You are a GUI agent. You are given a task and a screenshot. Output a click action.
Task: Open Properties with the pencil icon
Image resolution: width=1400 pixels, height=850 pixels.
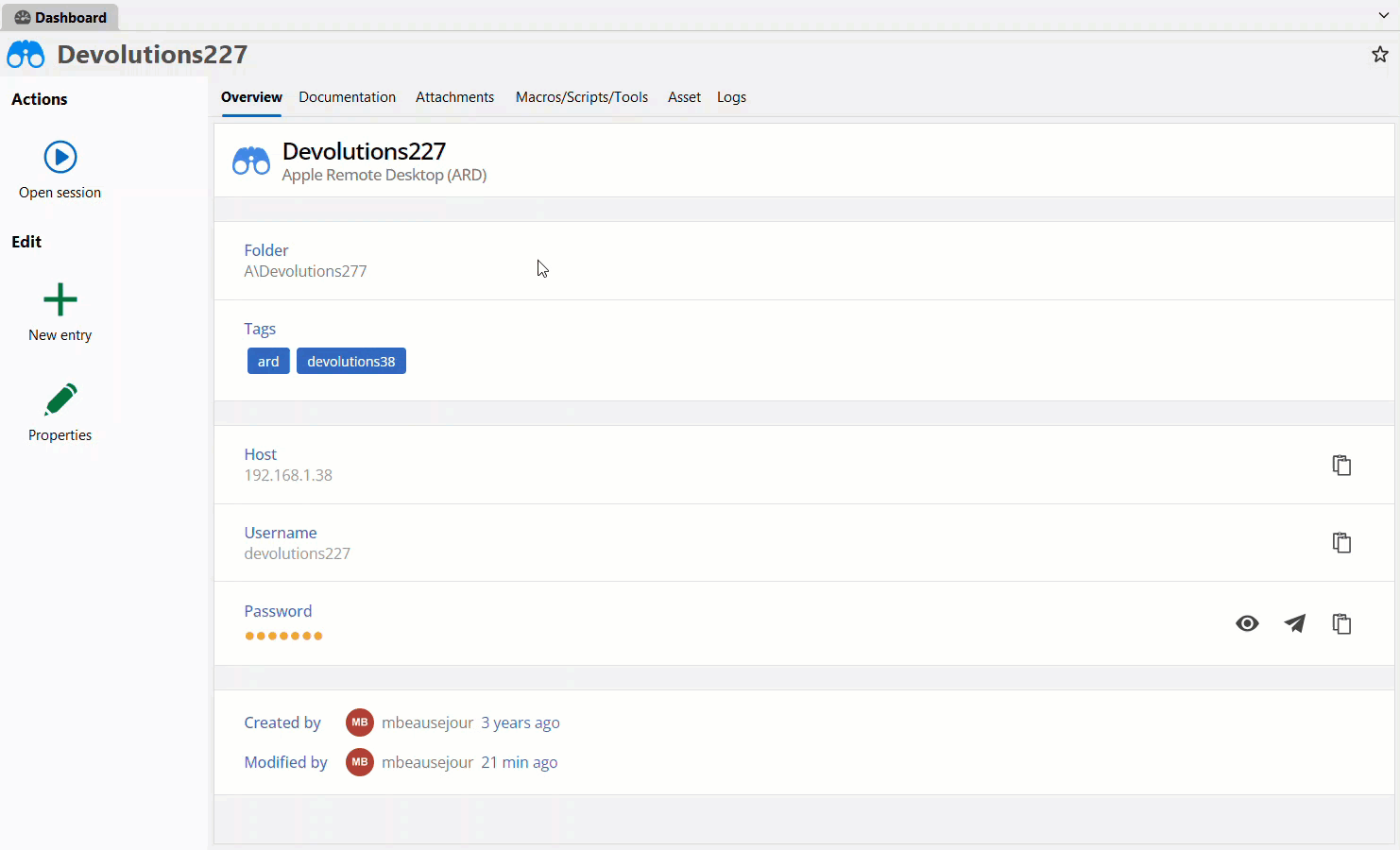click(60, 399)
